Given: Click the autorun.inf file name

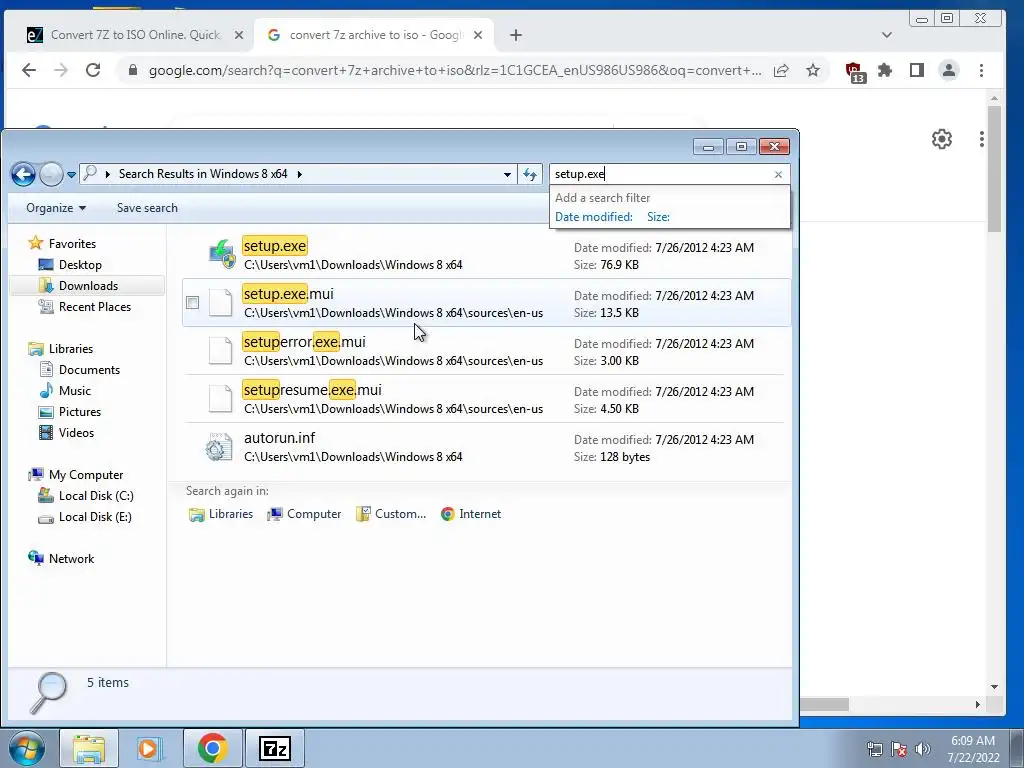Looking at the screenshot, I should click(280, 438).
